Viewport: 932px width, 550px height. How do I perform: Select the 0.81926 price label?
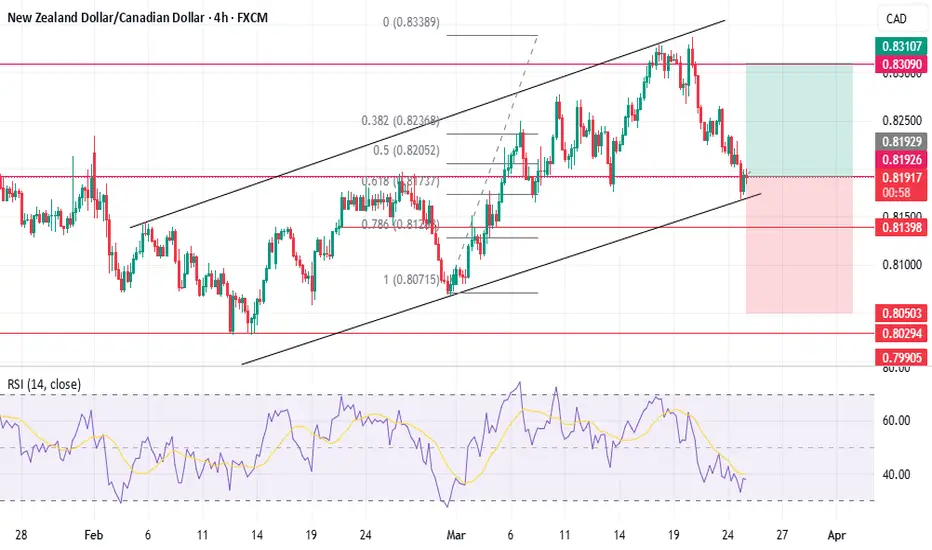[901, 159]
